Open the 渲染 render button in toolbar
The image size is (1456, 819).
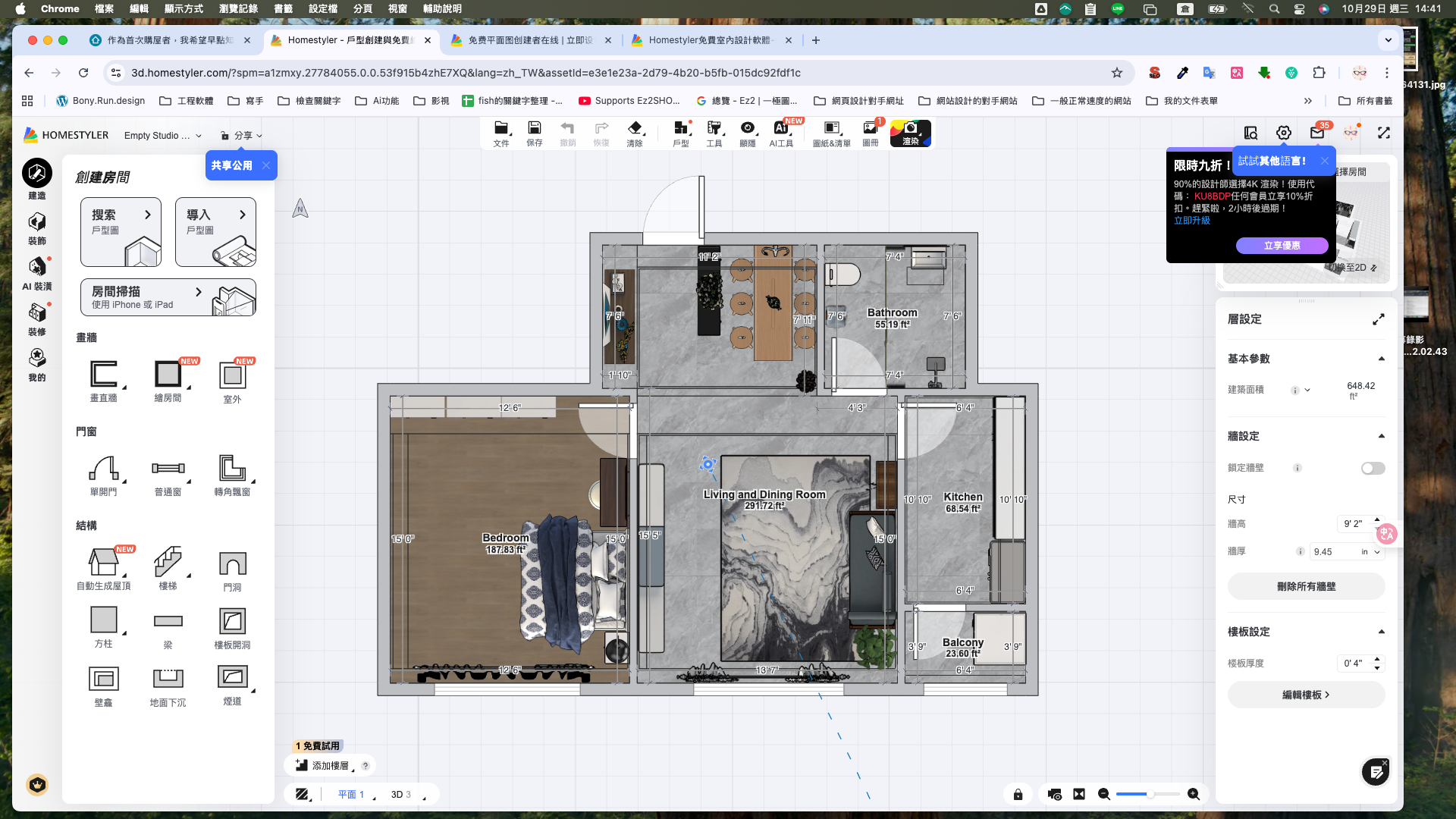(x=910, y=133)
